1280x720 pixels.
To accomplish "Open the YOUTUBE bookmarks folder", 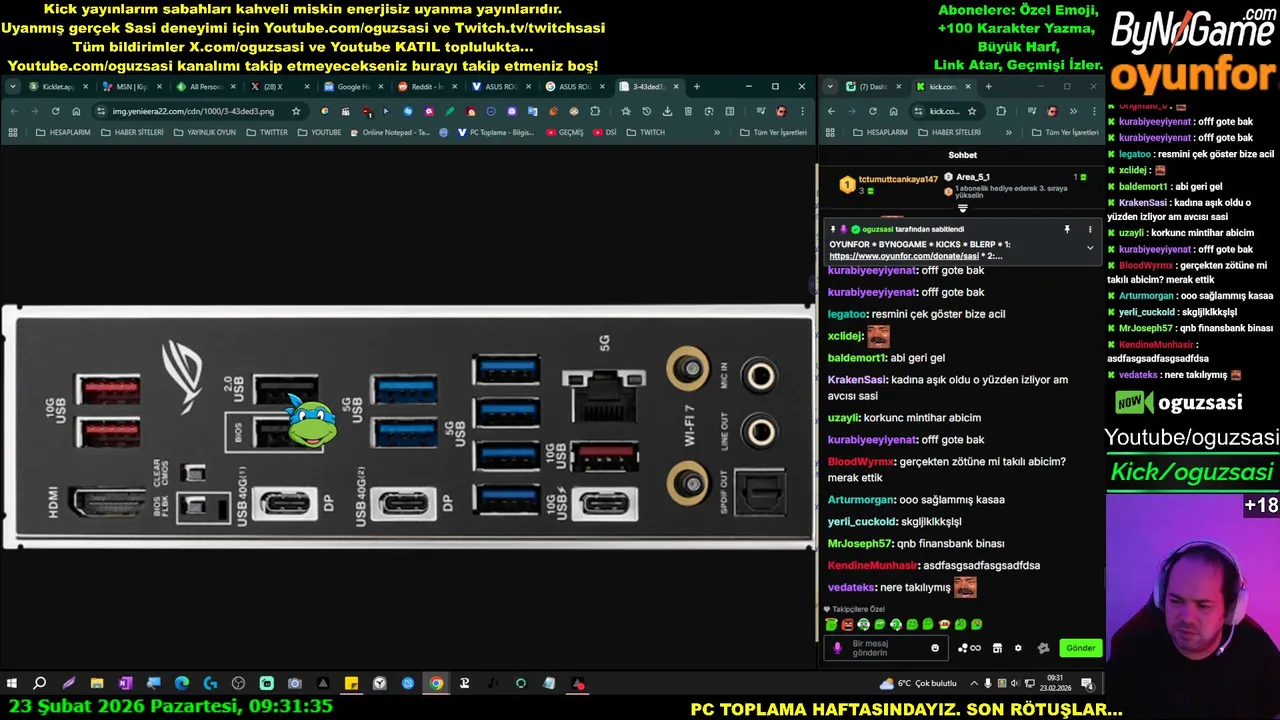I will pyautogui.click(x=320, y=132).
